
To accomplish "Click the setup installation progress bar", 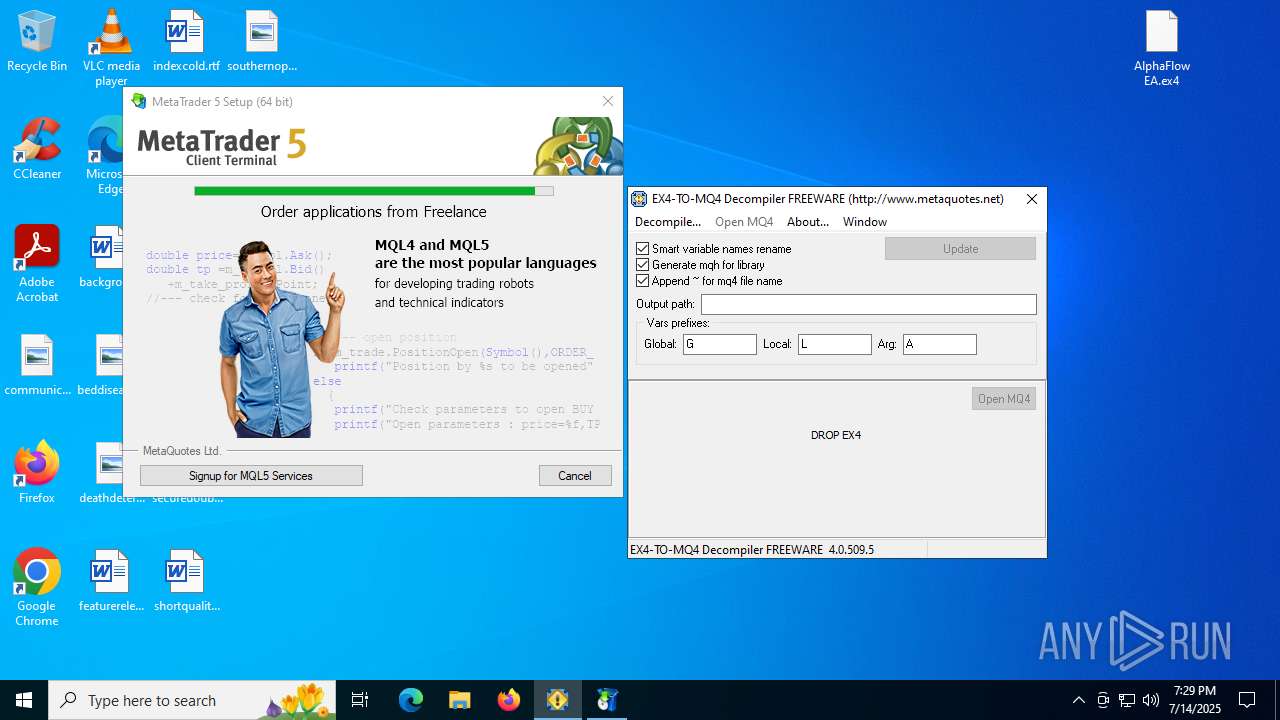I will coord(374,191).
